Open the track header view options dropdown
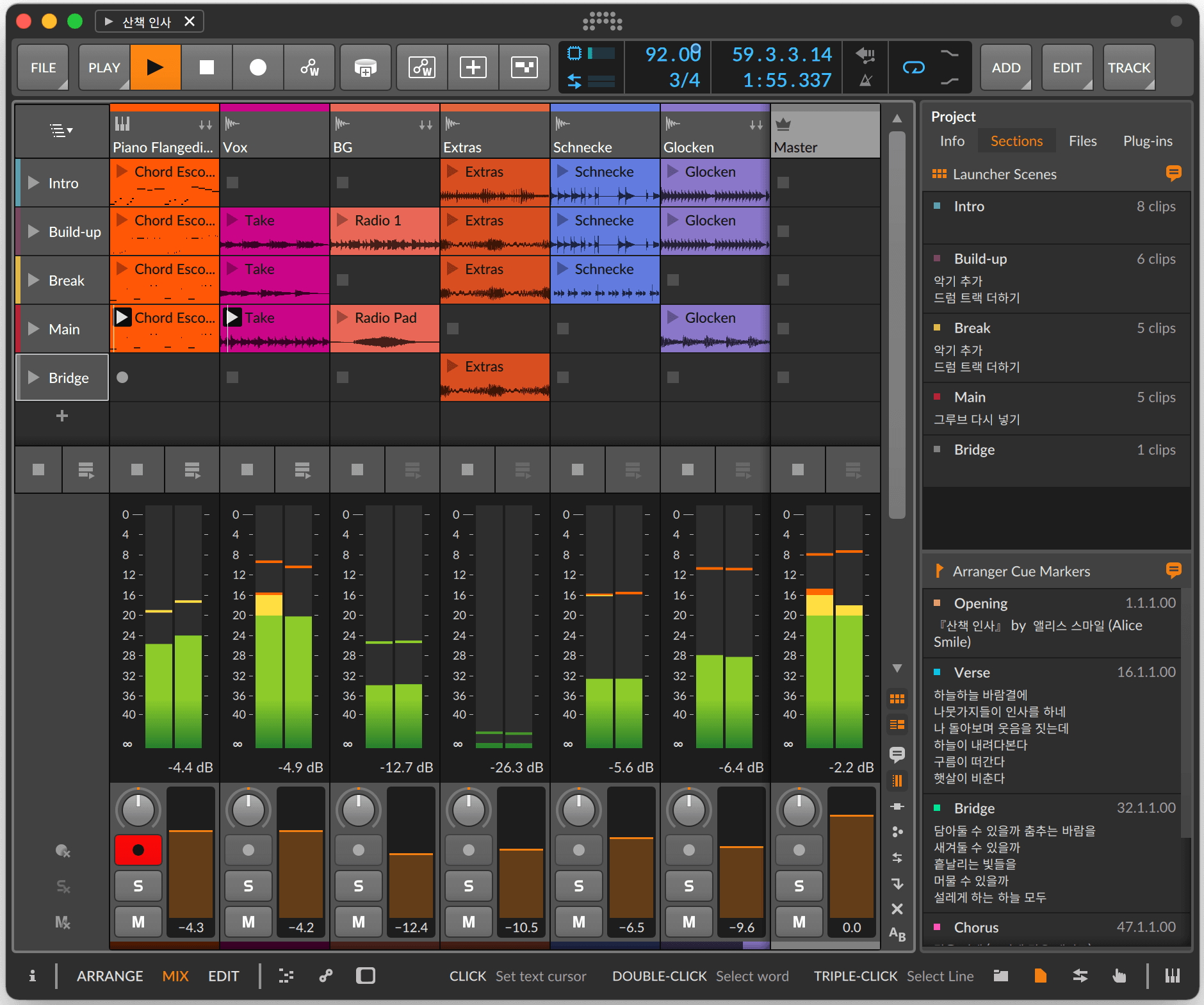1204x1005 pixels. (61, 131)
